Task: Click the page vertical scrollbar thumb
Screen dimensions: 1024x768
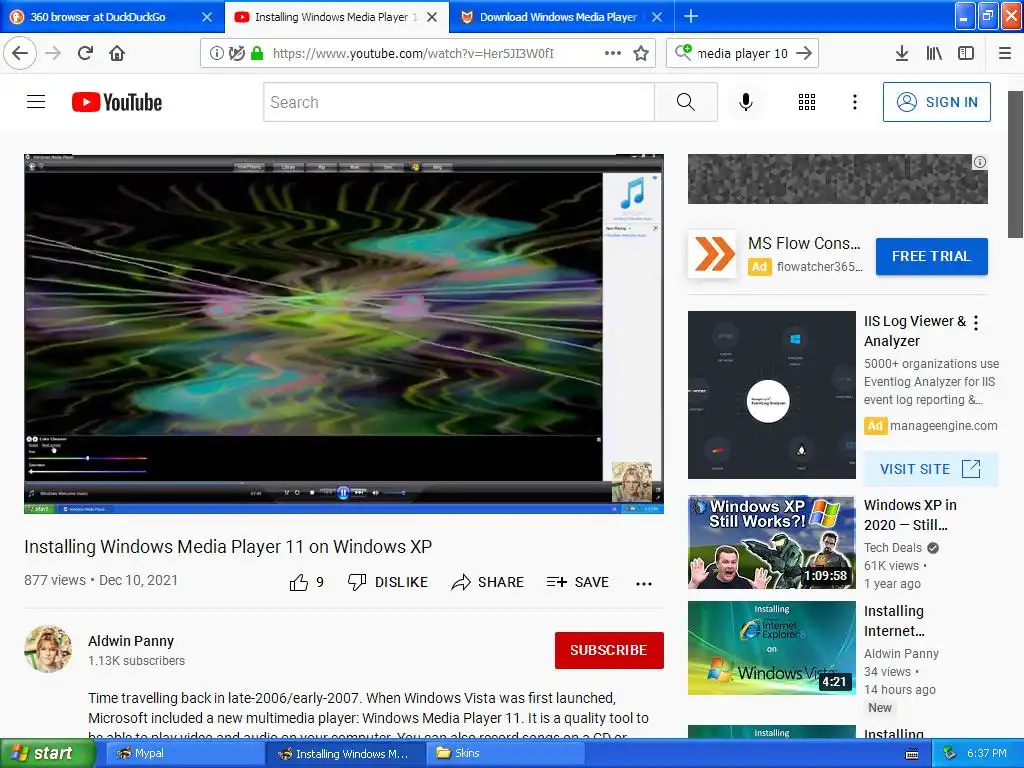Action: tap(1015, 165)
